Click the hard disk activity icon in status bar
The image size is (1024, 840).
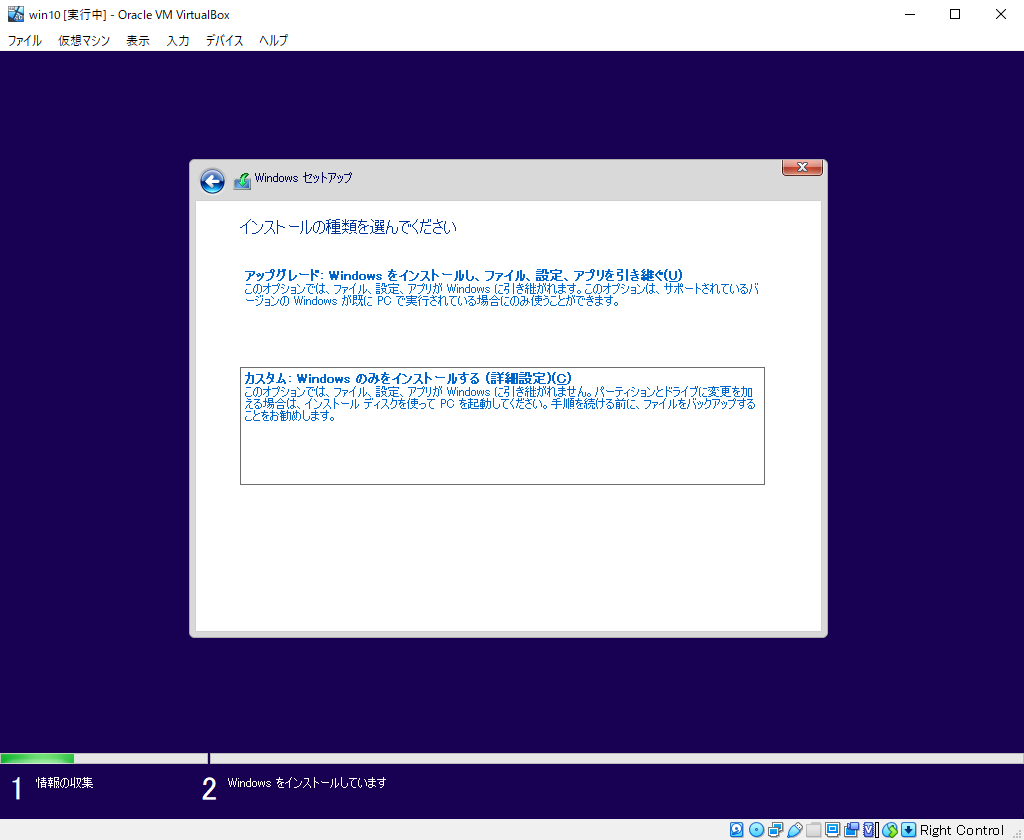tap(735, 829)
